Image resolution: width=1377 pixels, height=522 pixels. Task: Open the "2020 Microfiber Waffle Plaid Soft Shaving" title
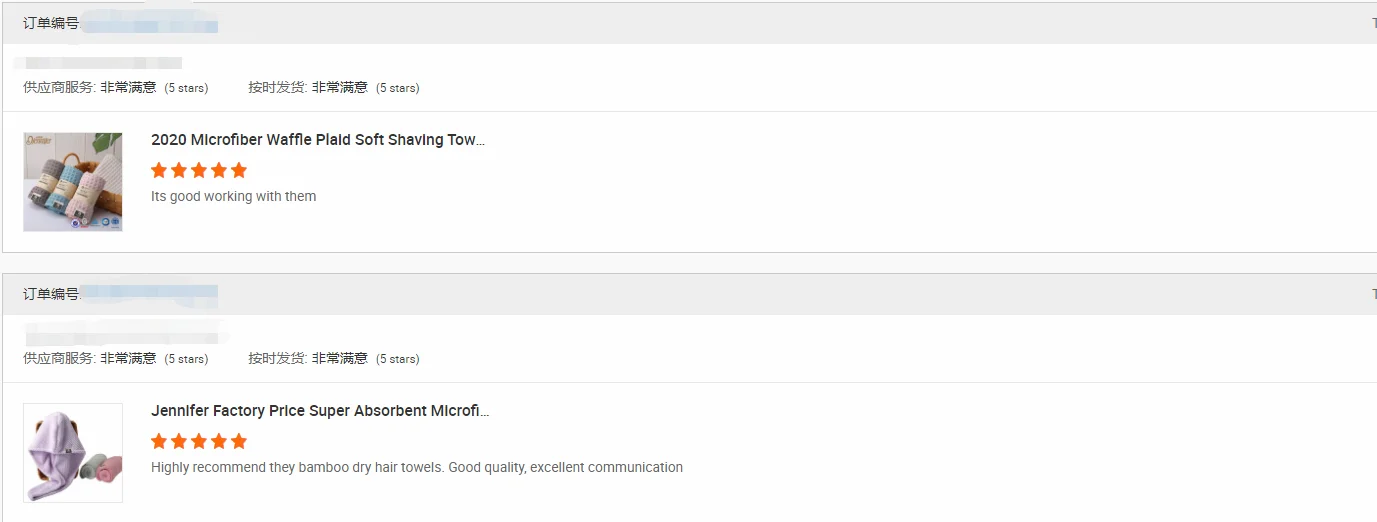pyautogui.click(x=317, y=140)
